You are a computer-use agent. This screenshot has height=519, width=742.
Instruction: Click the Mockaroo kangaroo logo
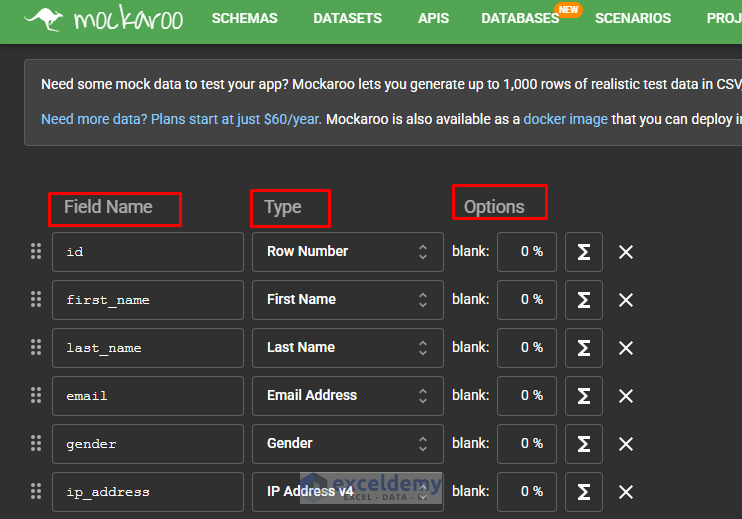(x=44, y=19)
